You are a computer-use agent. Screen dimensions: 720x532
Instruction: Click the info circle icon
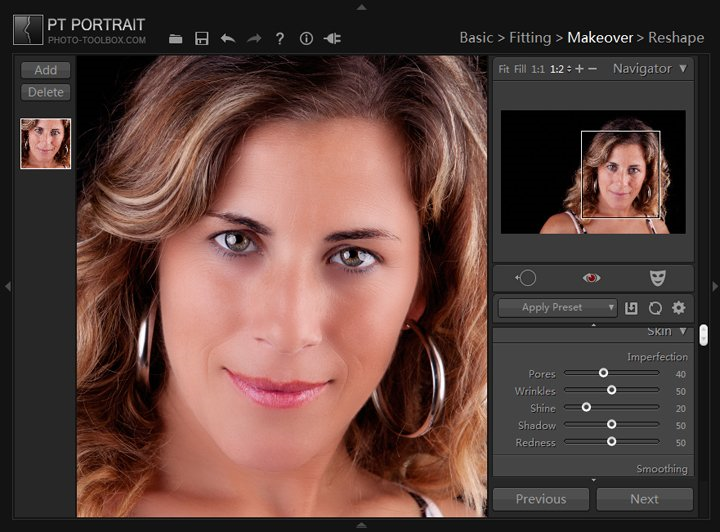click(x=306, y=38)
